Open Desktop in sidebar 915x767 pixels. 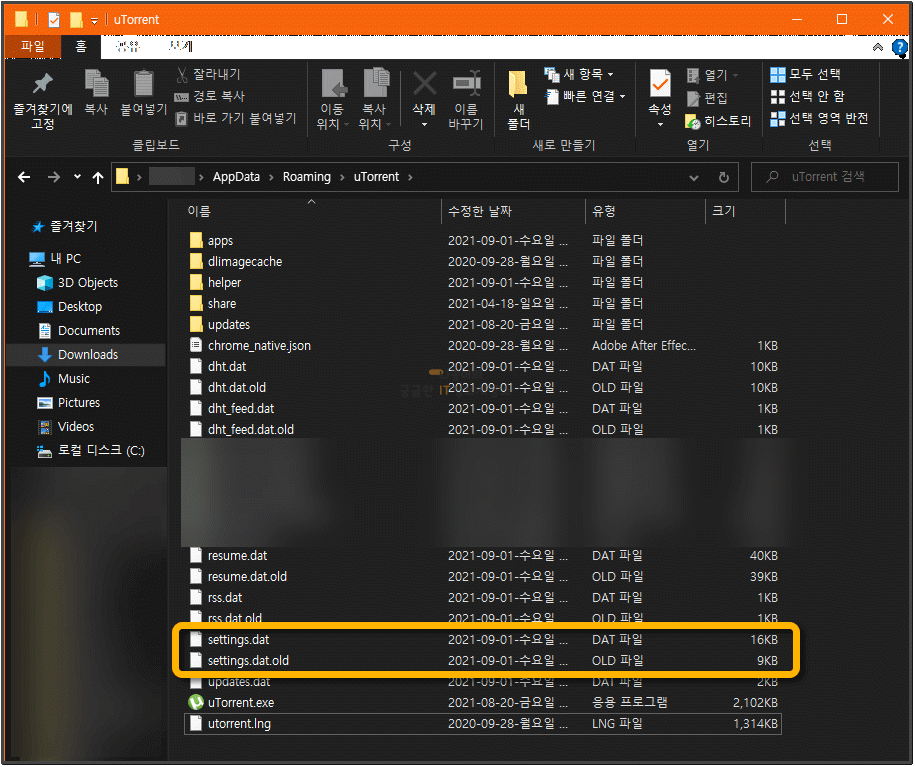(x=69, y=307)
